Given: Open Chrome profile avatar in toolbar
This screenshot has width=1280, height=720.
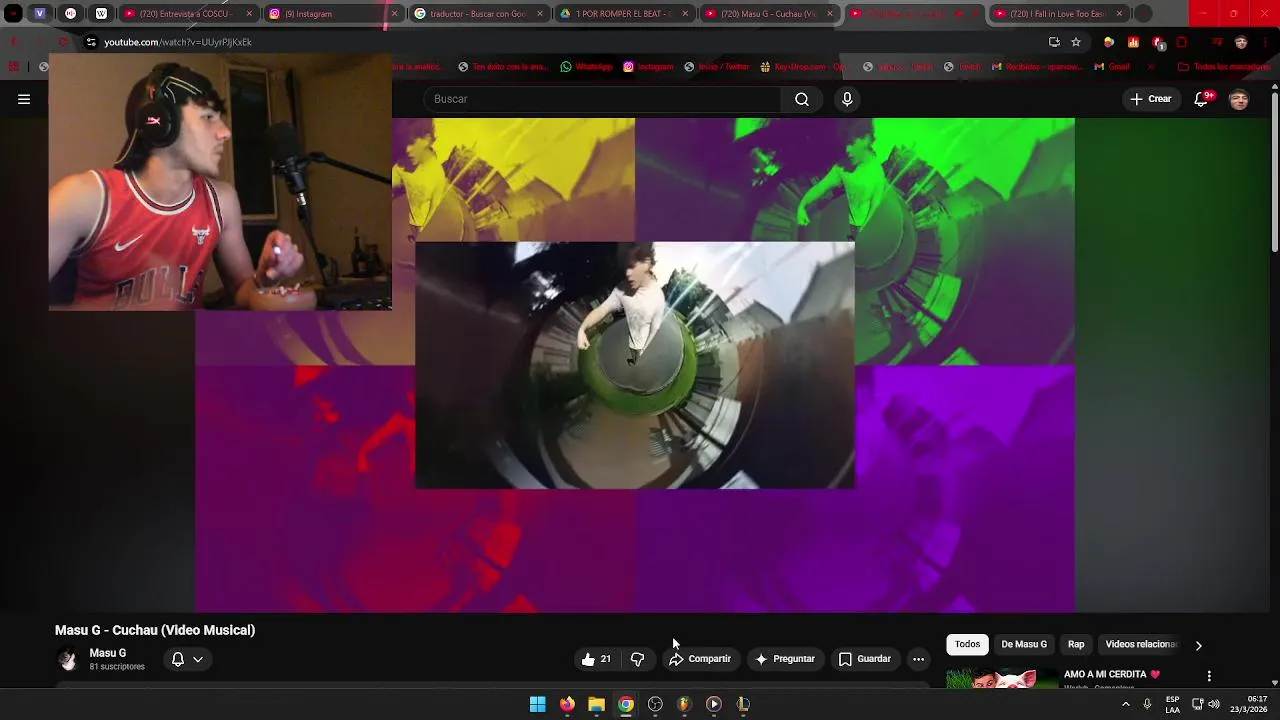Looking at the screenshot, I should 1241,42.
